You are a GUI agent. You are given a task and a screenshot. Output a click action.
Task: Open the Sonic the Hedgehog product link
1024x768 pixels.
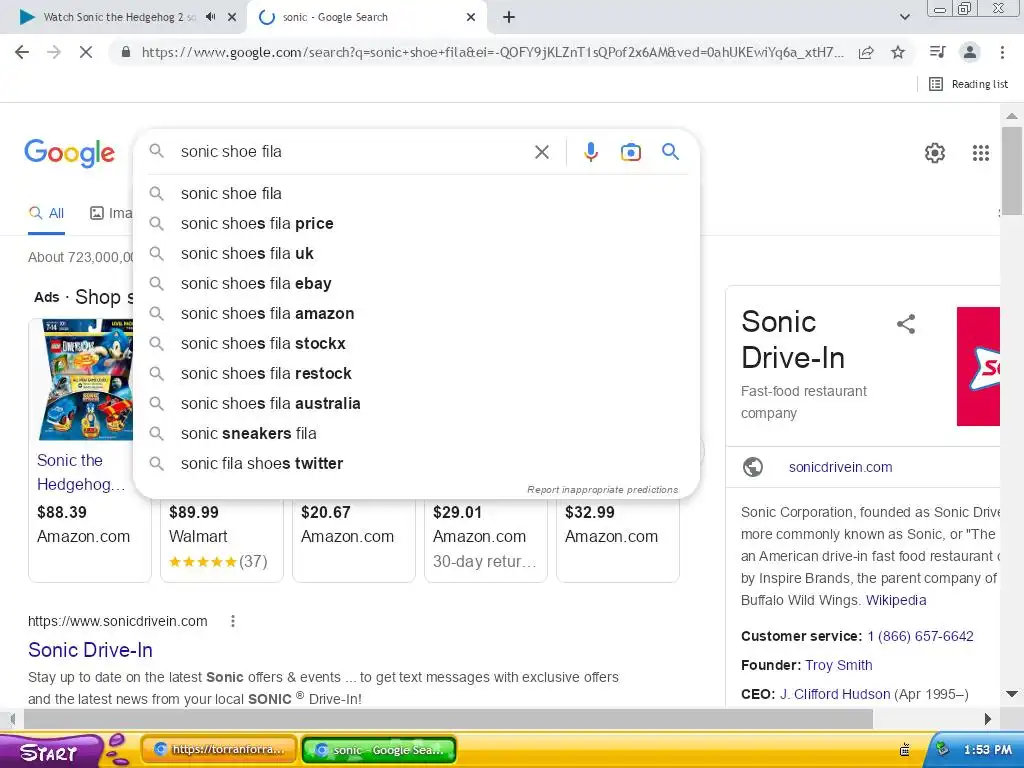pos(80,472)
